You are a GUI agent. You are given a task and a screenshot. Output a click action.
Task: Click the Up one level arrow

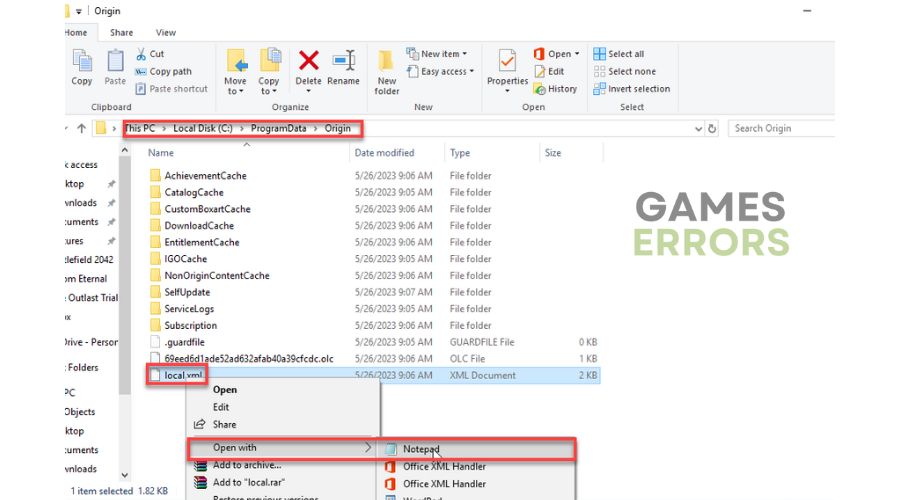[82, 129]
